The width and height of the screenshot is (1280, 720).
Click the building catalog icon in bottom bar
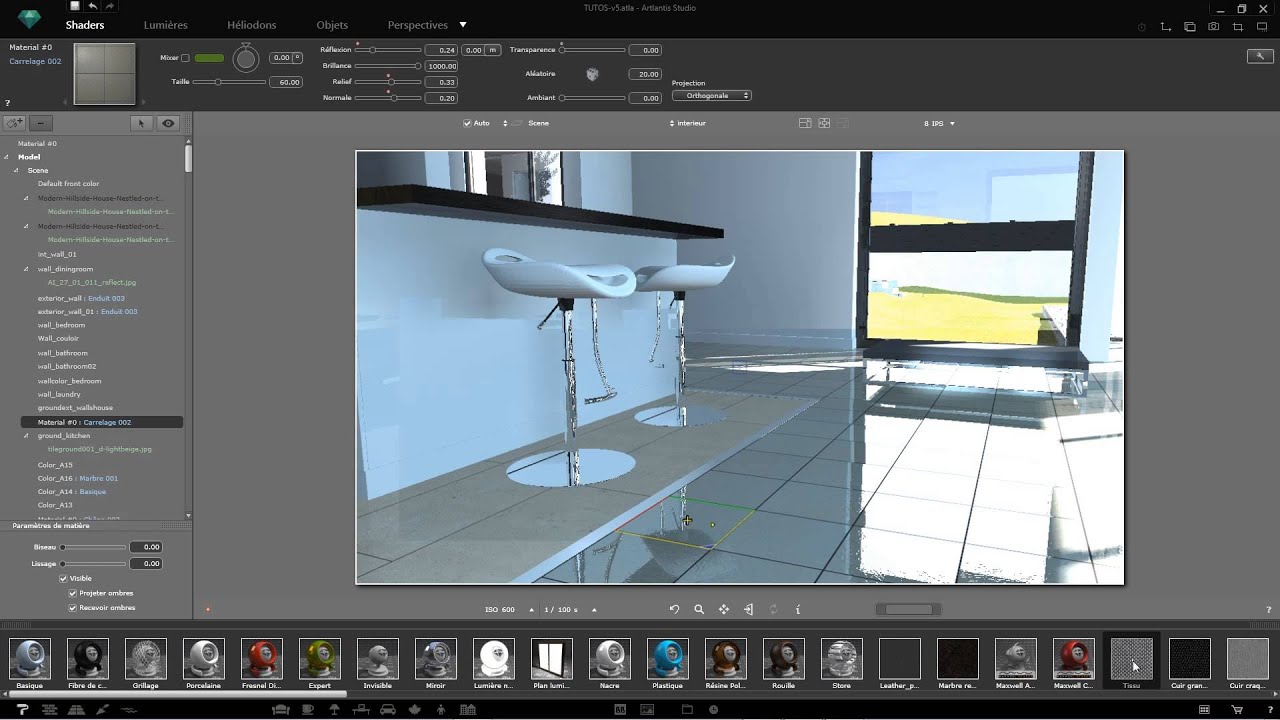coord(467,709)
